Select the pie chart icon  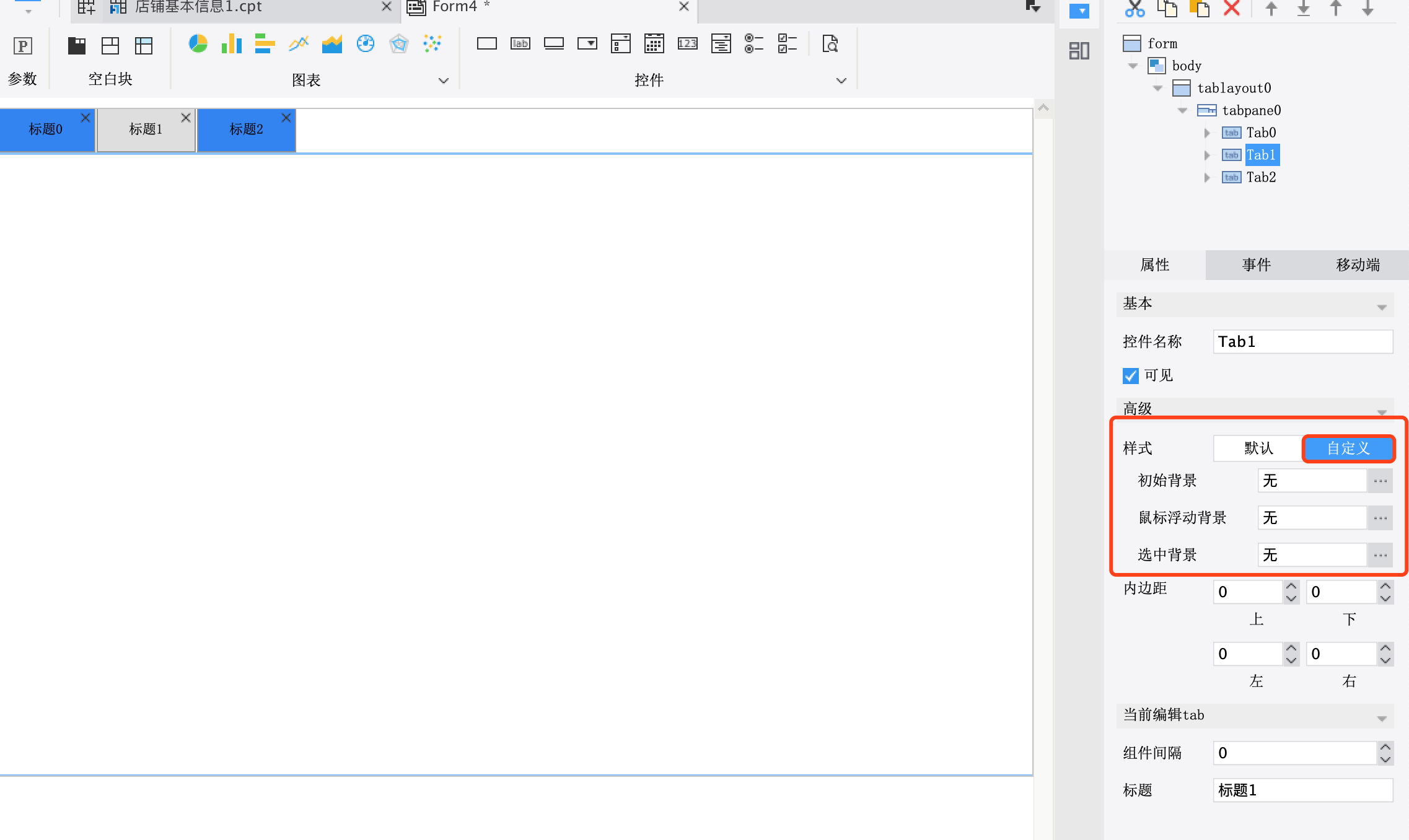(198, 44)
